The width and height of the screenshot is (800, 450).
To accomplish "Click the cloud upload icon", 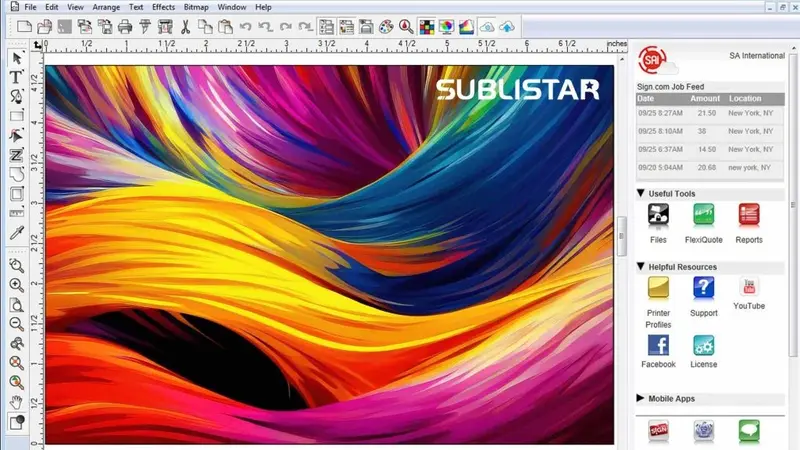I will pyautogui.click(x=507, y=27).
